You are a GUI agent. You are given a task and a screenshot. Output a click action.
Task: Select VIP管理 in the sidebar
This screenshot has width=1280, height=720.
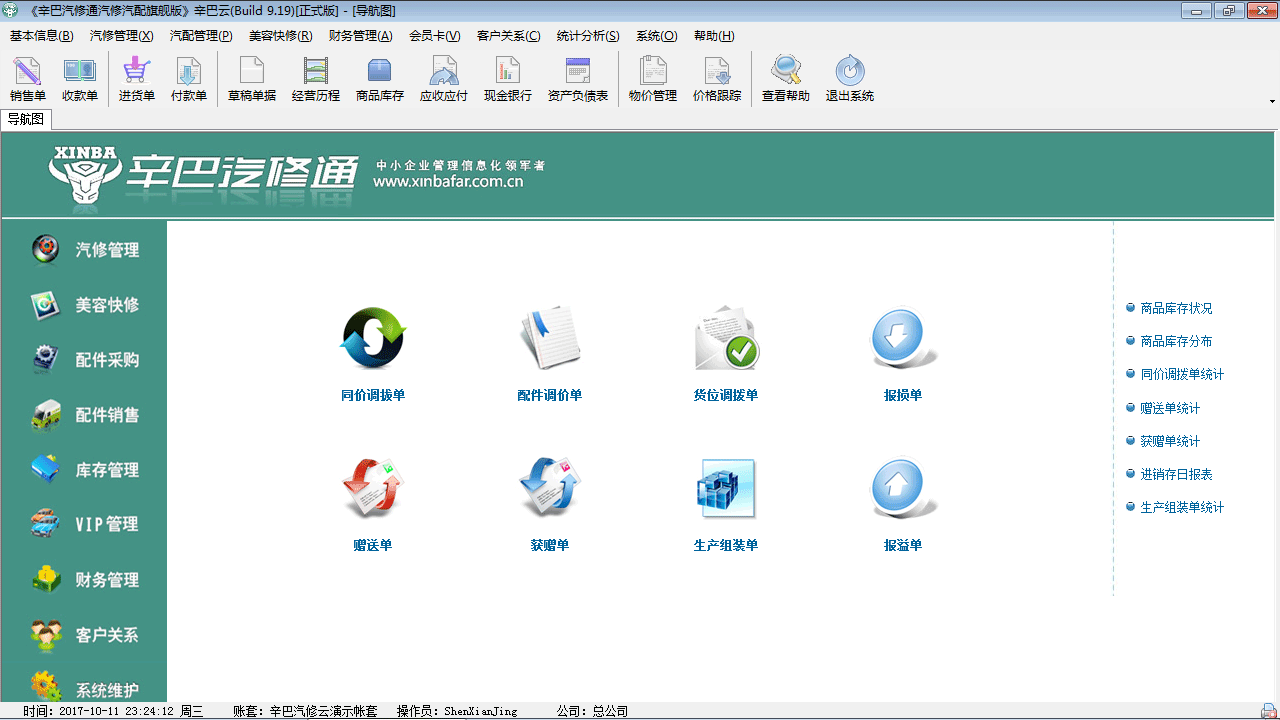coord(84,524)
